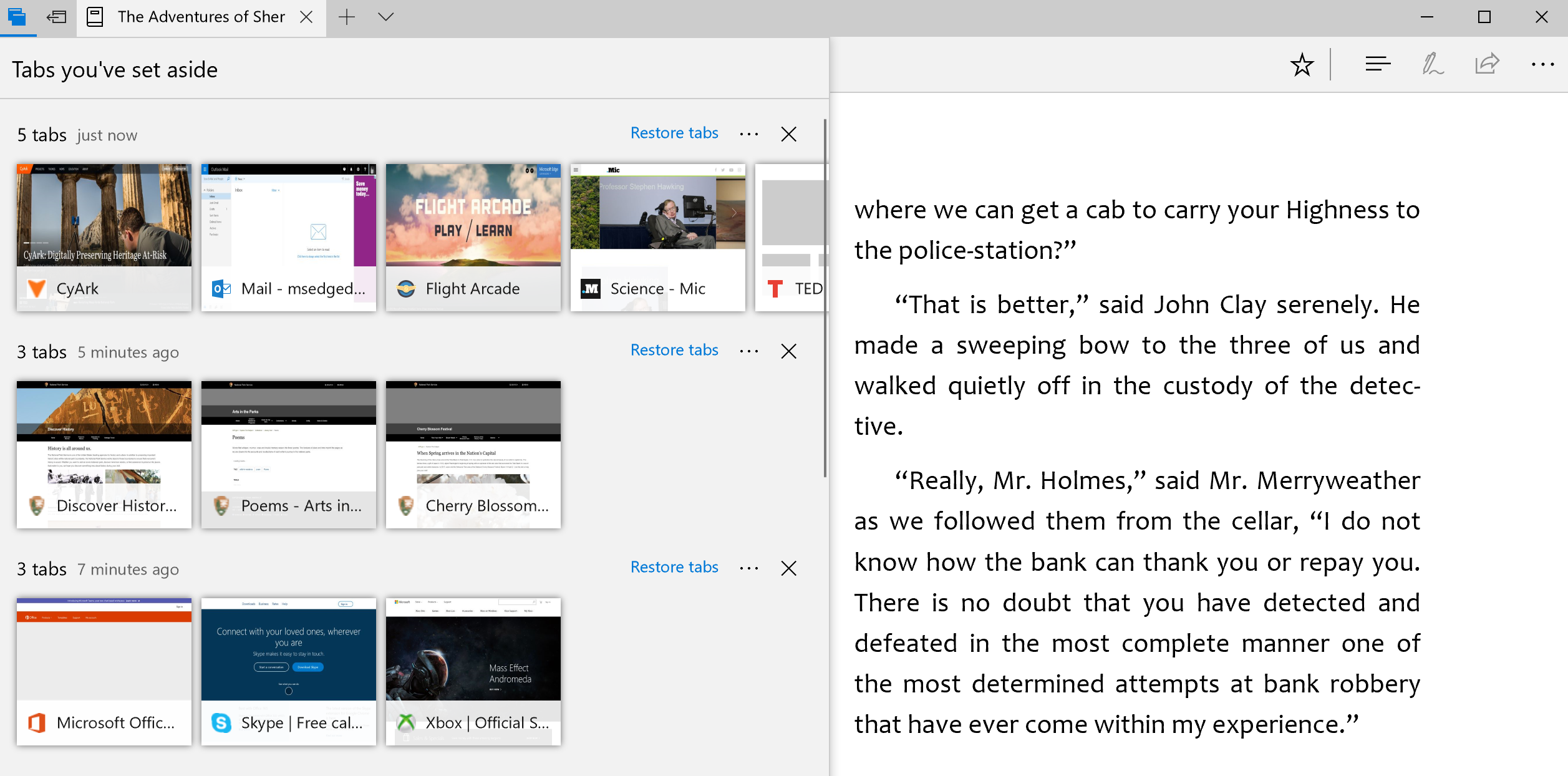Screen dimensions: 1568x776
Task: Open the Hub lines icon
Action: (x=1378, y=64)
